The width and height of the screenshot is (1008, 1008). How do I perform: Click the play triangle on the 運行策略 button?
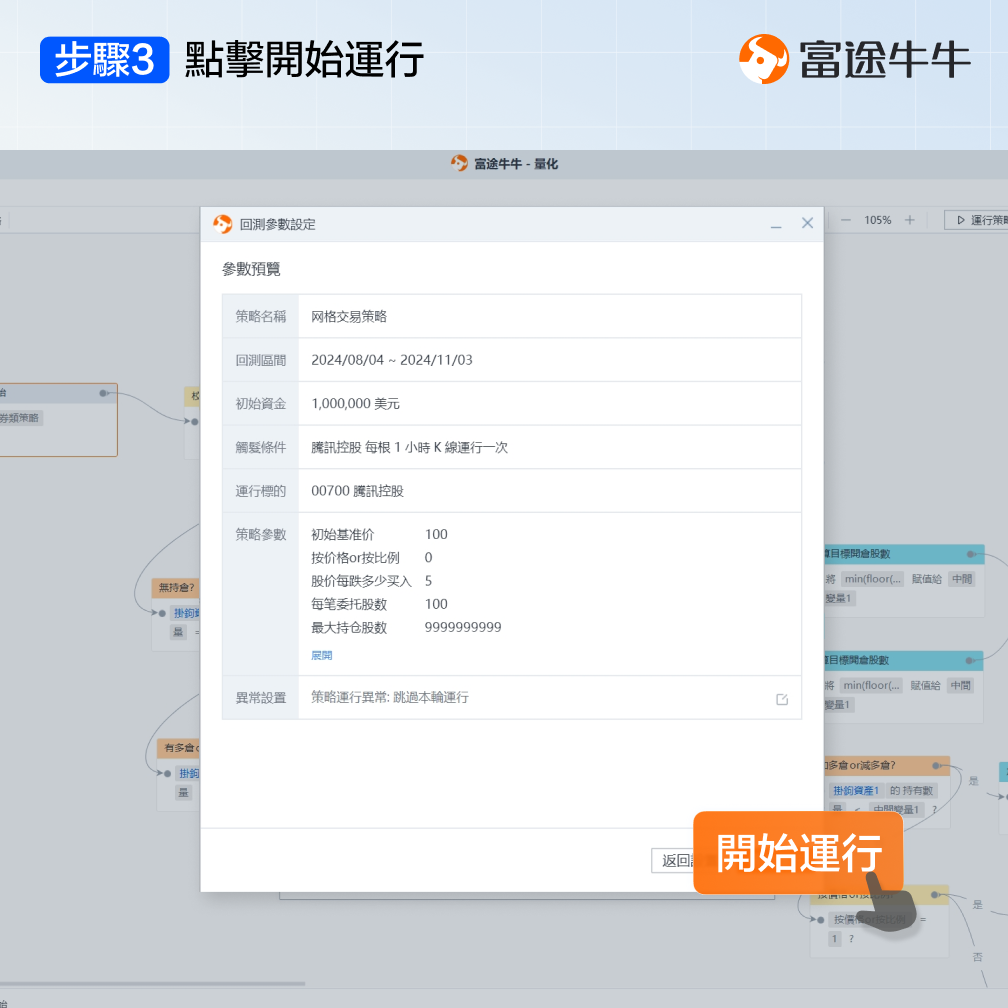[961, 220]
